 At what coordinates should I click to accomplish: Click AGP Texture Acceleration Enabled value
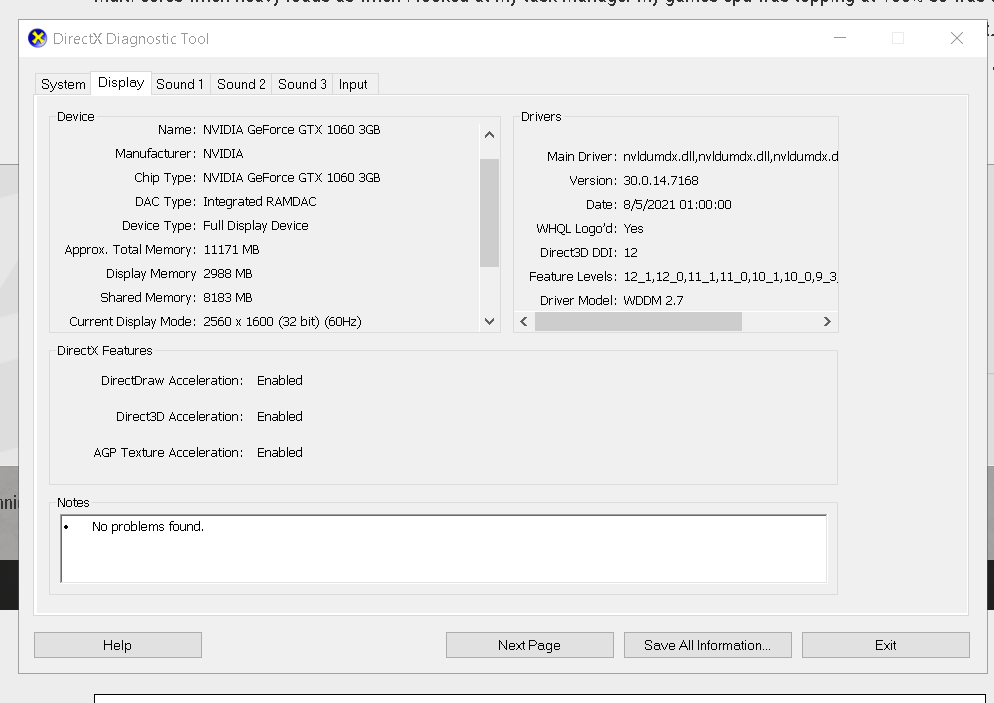coord(280,453)
